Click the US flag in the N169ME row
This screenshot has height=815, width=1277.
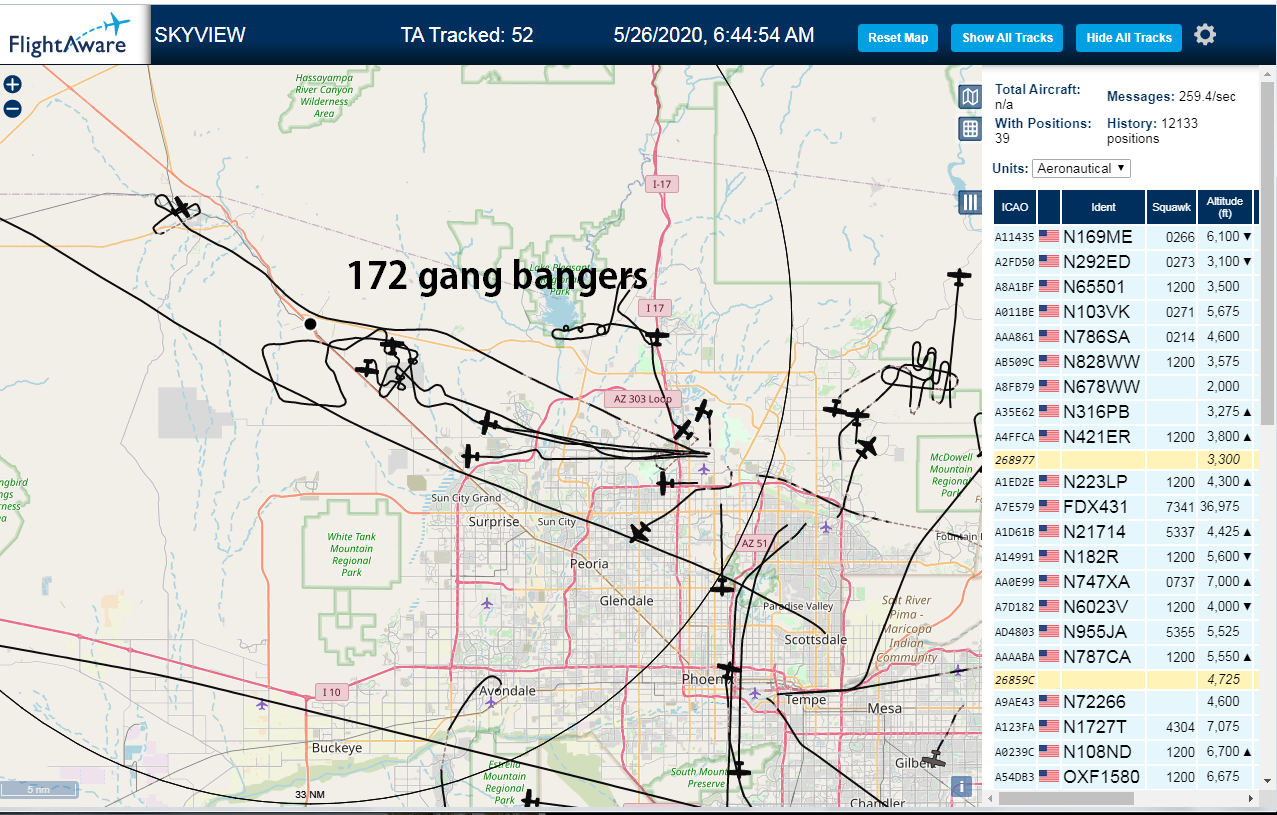pos(1049,237)
